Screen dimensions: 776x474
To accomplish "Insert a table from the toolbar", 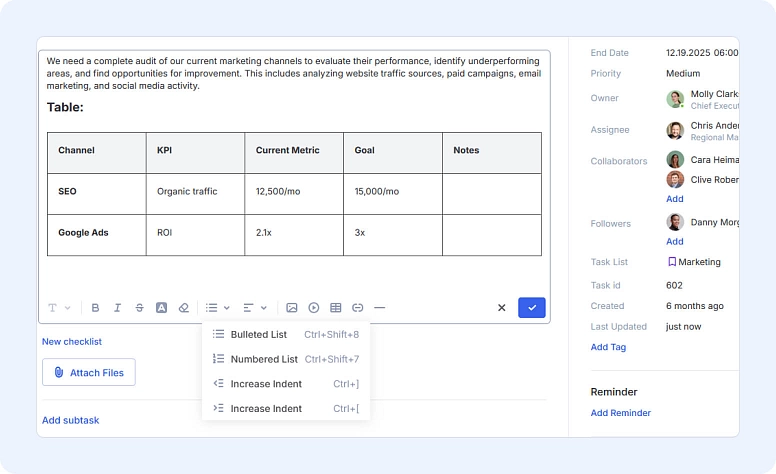I will (x=336, y=308).
